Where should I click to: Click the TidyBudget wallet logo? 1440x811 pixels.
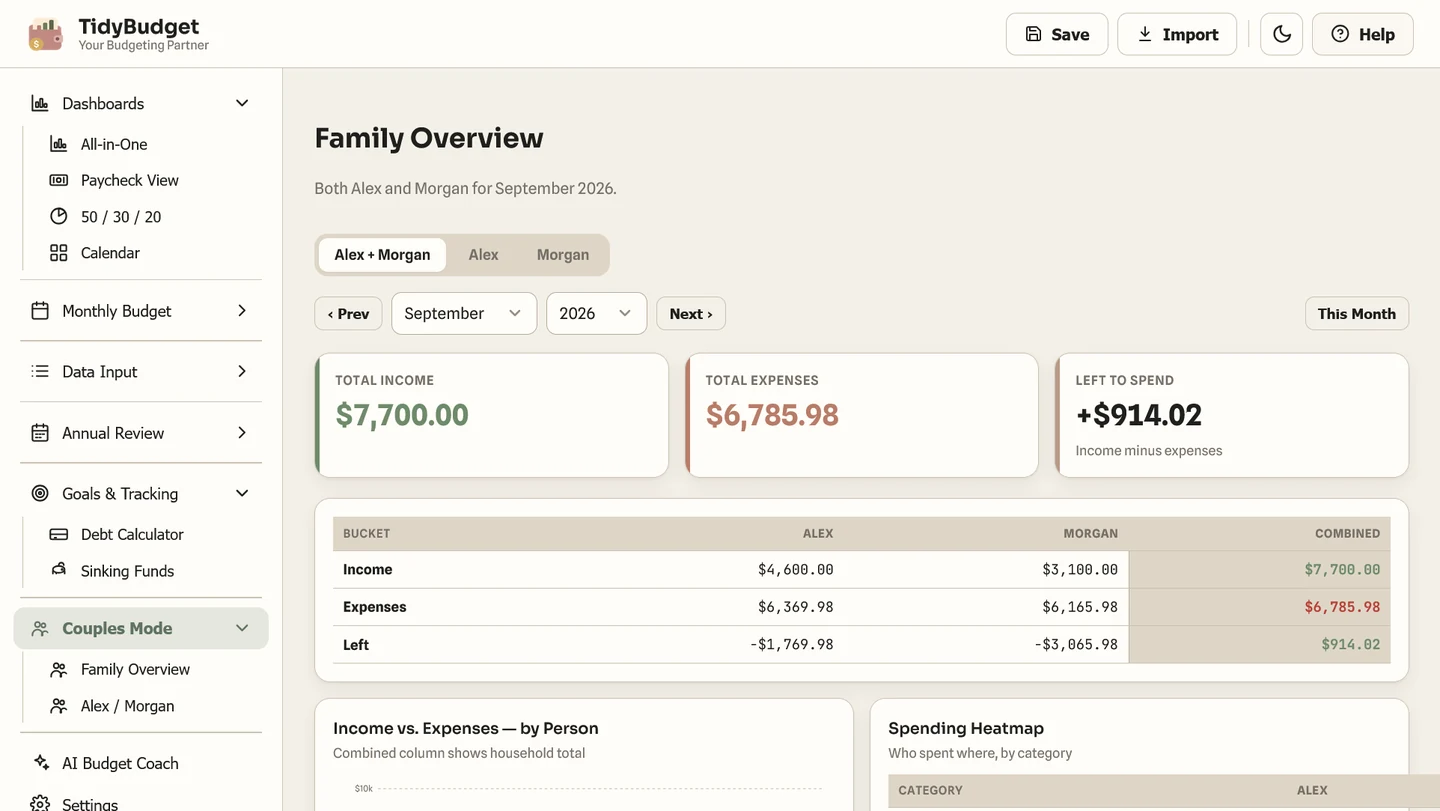[x=45, y=34]
